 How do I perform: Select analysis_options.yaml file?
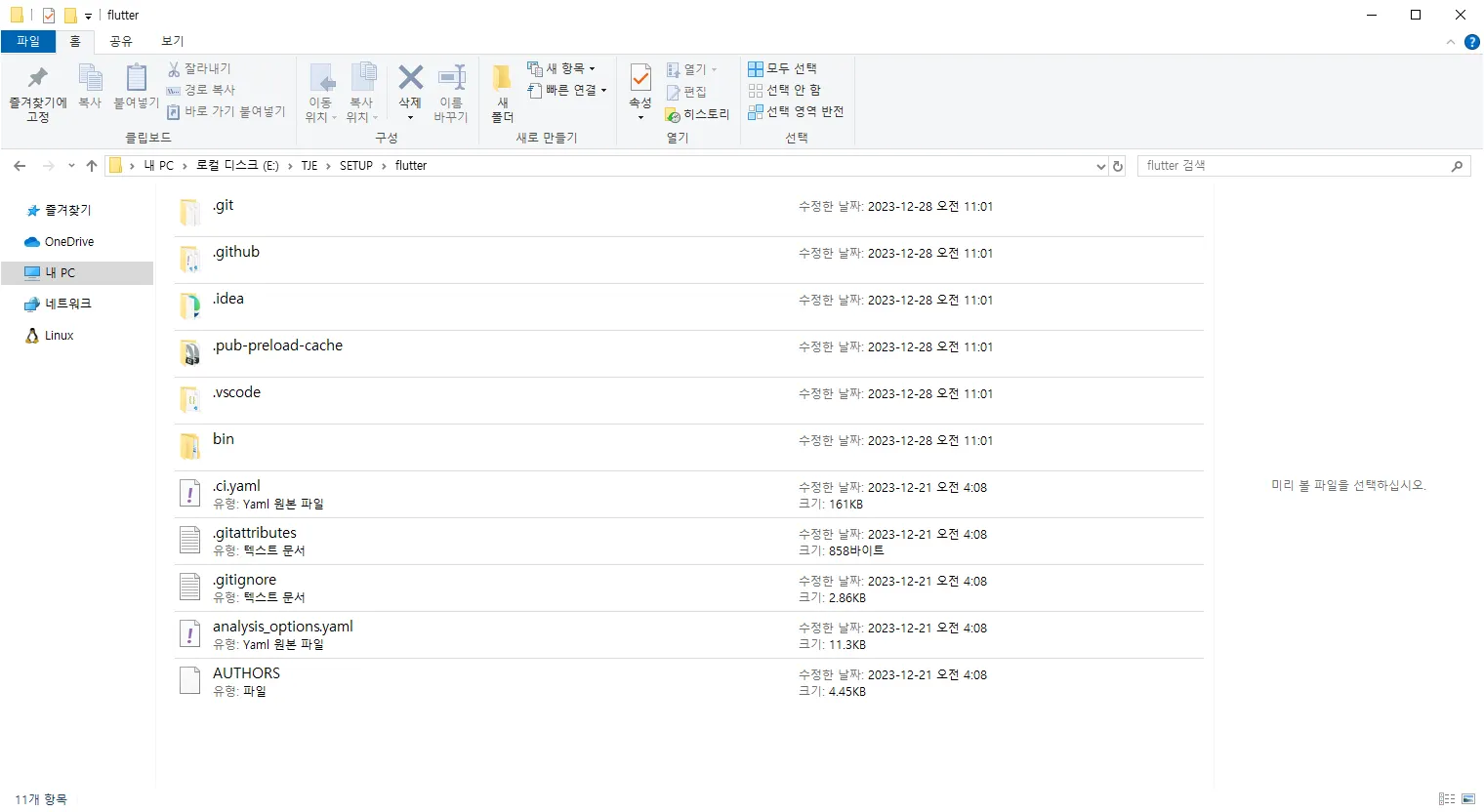point(689,634)
